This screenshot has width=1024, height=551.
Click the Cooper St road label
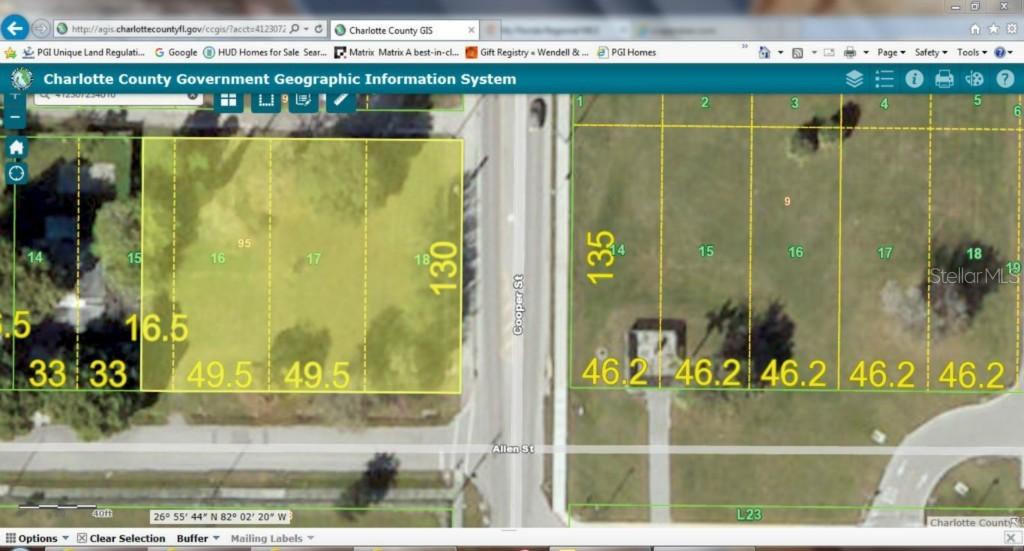coord(518,304)
